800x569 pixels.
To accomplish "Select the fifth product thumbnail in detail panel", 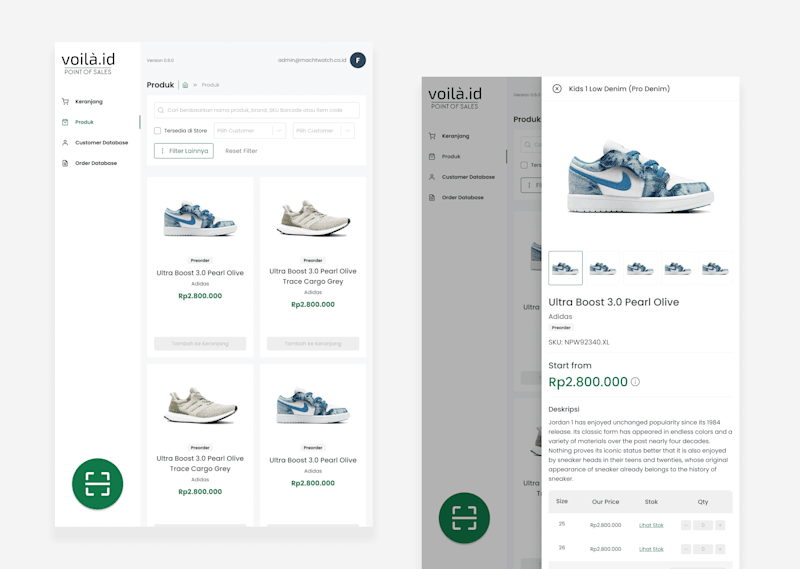I will click(715, 268).
